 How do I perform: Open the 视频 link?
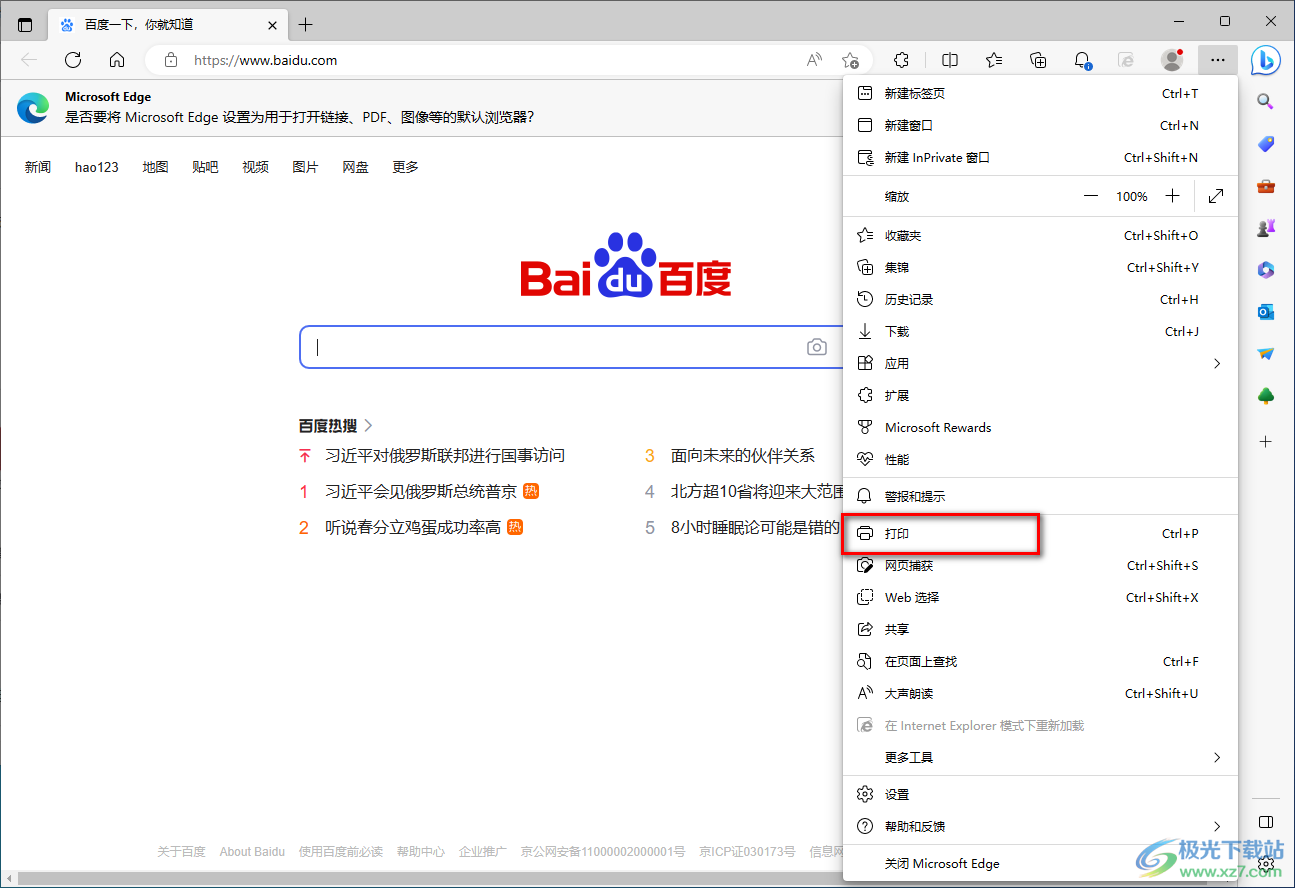point(255,167)
